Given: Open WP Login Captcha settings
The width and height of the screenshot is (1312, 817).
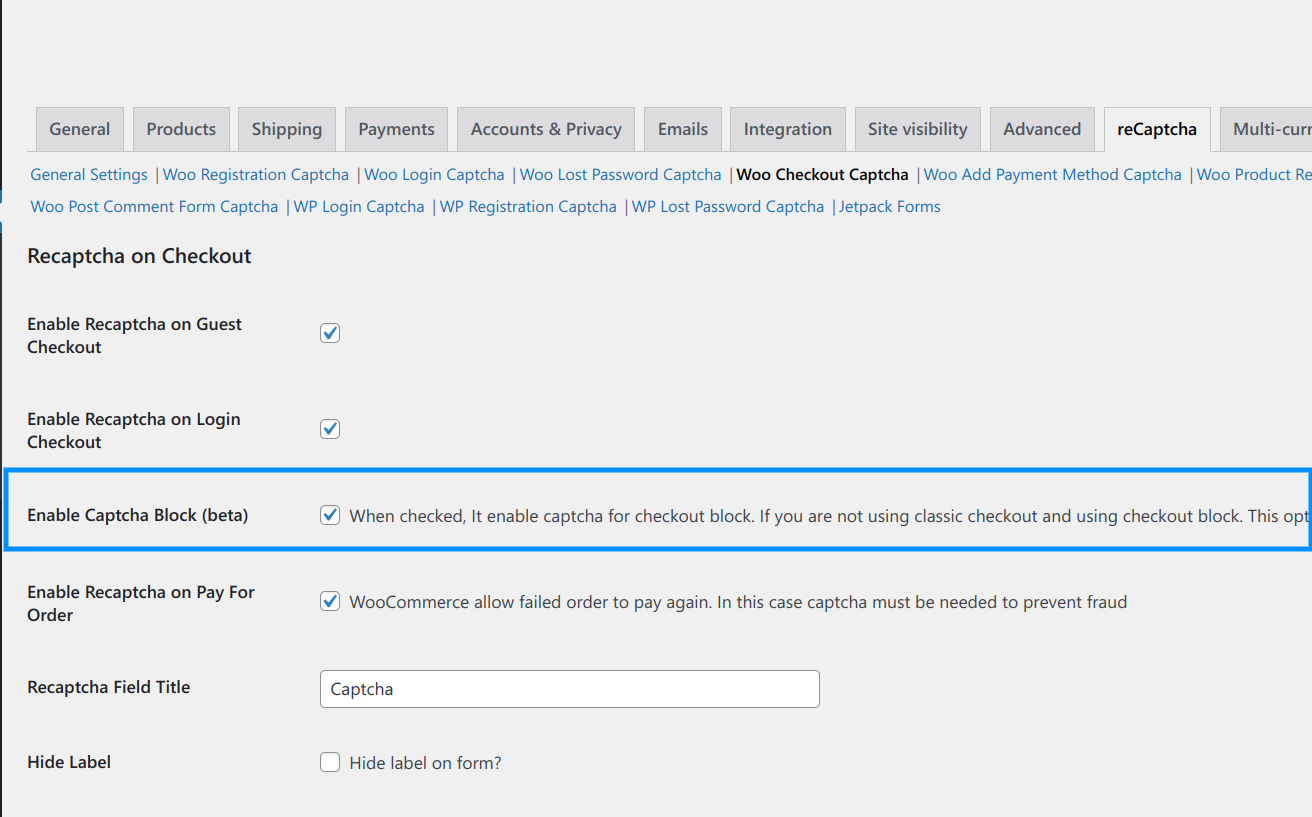Looking at the screenshot, I should 357,206.
